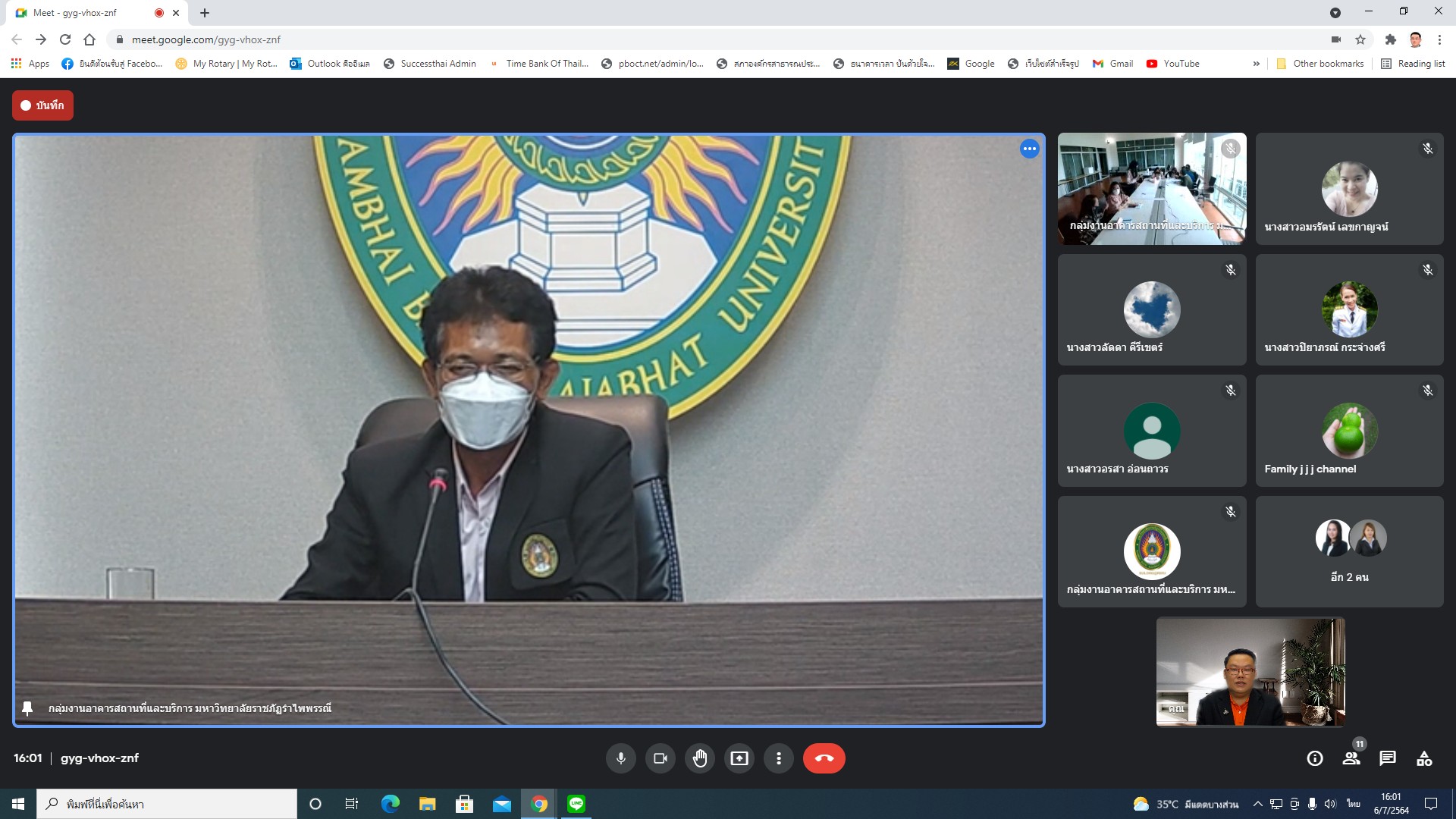Image resolution: width=1456 pixels, height=819 pixels.
Task: Open Chrome home page button
Action: click(89, 39)
